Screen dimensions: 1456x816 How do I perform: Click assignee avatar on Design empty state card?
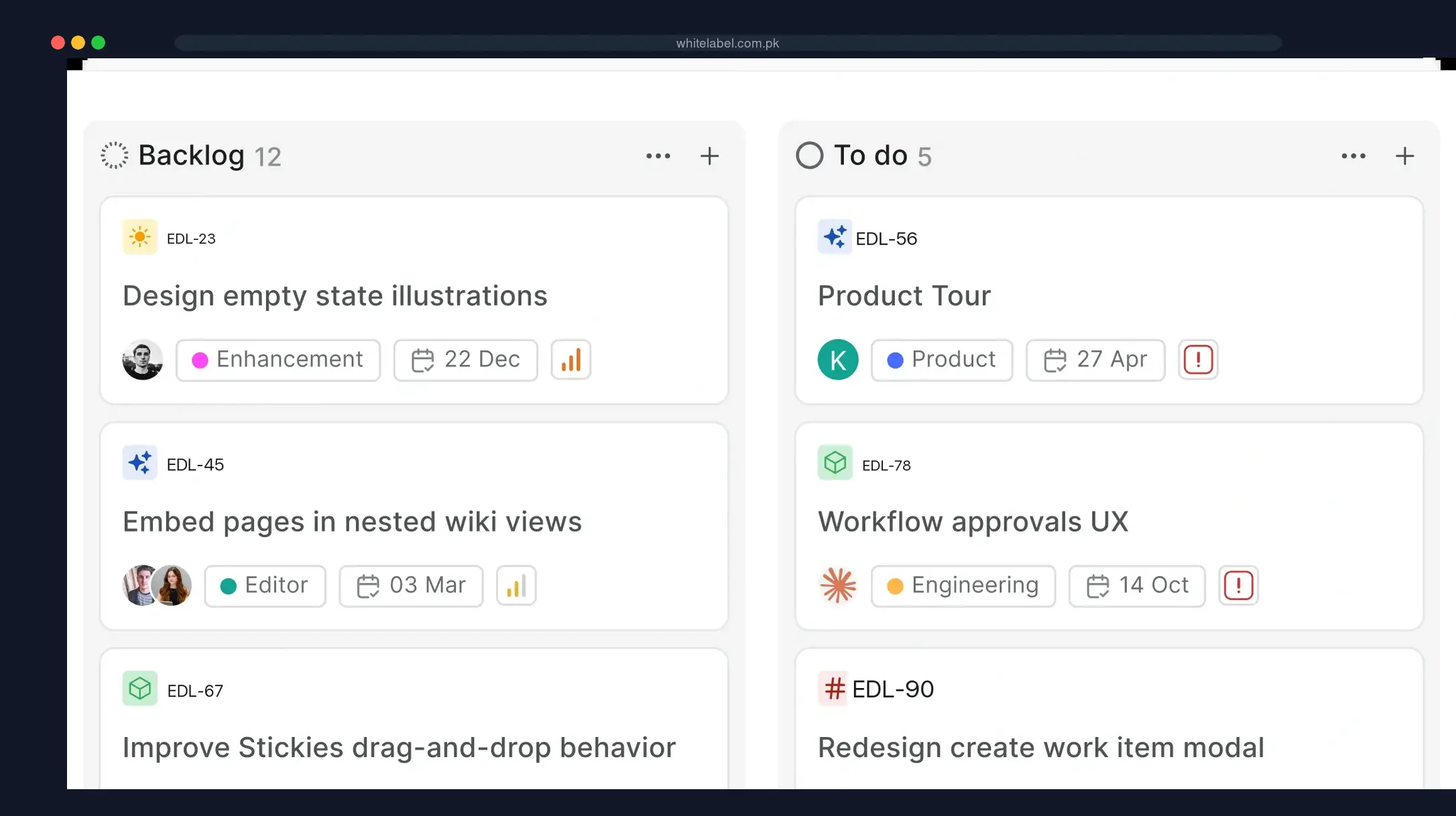(143, 360)
